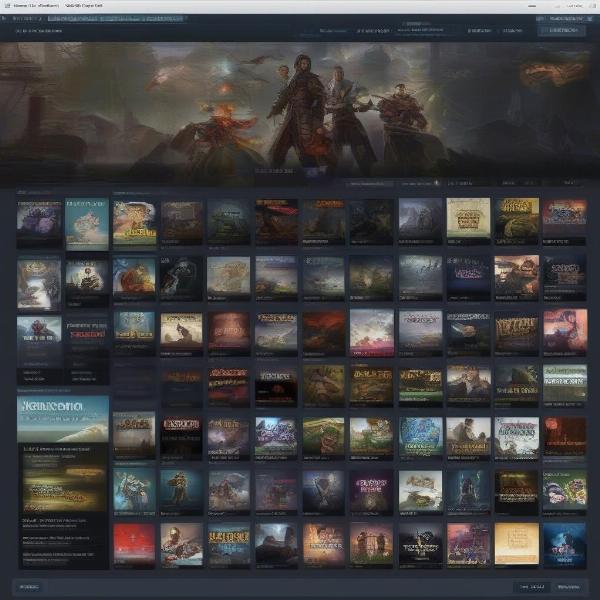600x600 pixels.
Task: Click the outlined button in bottom-right footer
Action: point(532,587)
